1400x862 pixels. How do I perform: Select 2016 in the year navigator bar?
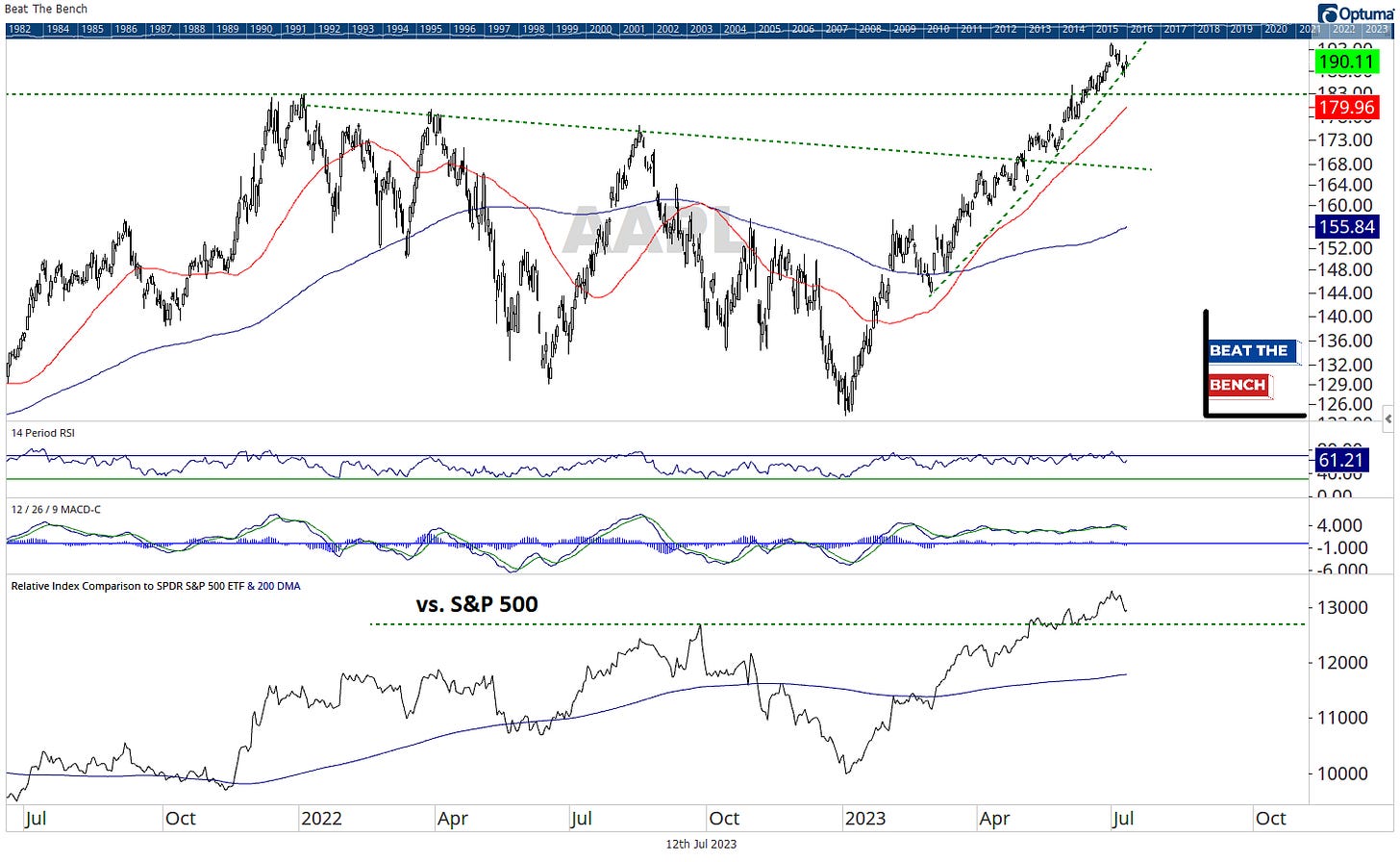click(1141, 29)
